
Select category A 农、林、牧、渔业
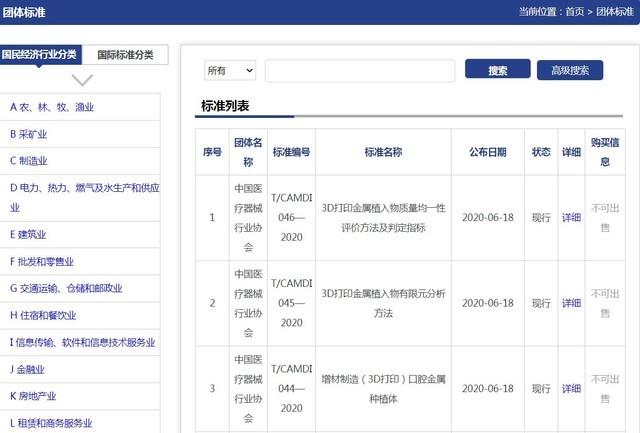coord(52,107)
